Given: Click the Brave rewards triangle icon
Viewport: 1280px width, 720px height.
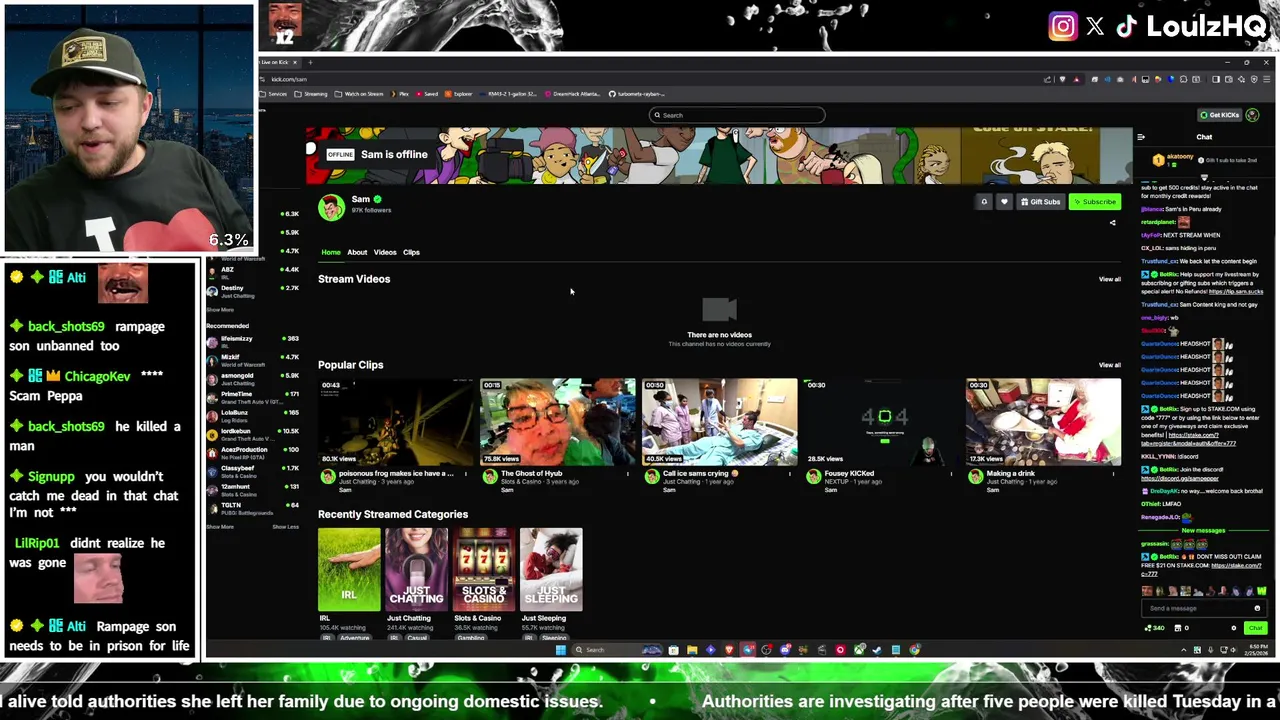Looking at the screenshot, I should point(1076,79).
